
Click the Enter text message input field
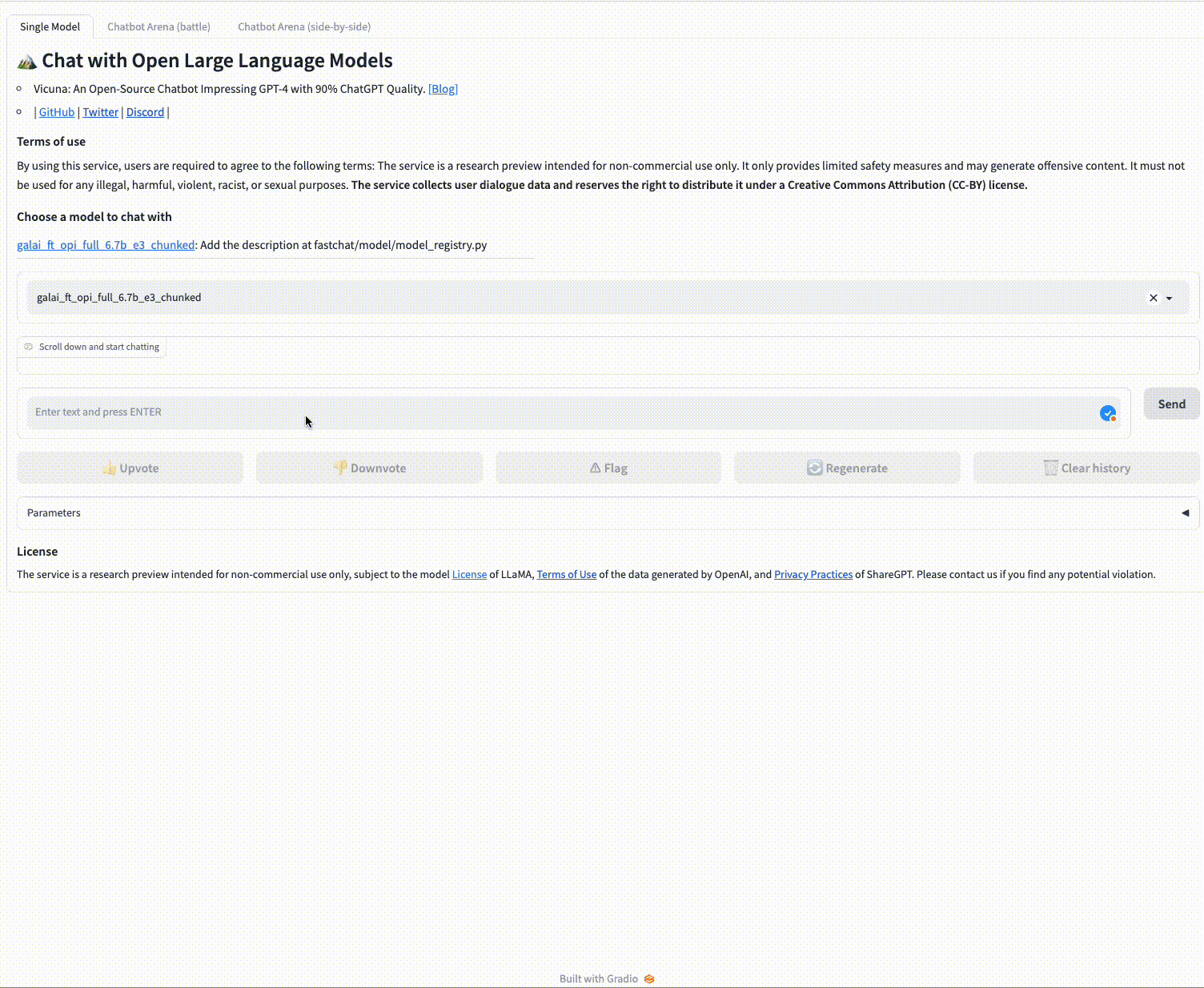pyautogui.click(x=560, y=412)
